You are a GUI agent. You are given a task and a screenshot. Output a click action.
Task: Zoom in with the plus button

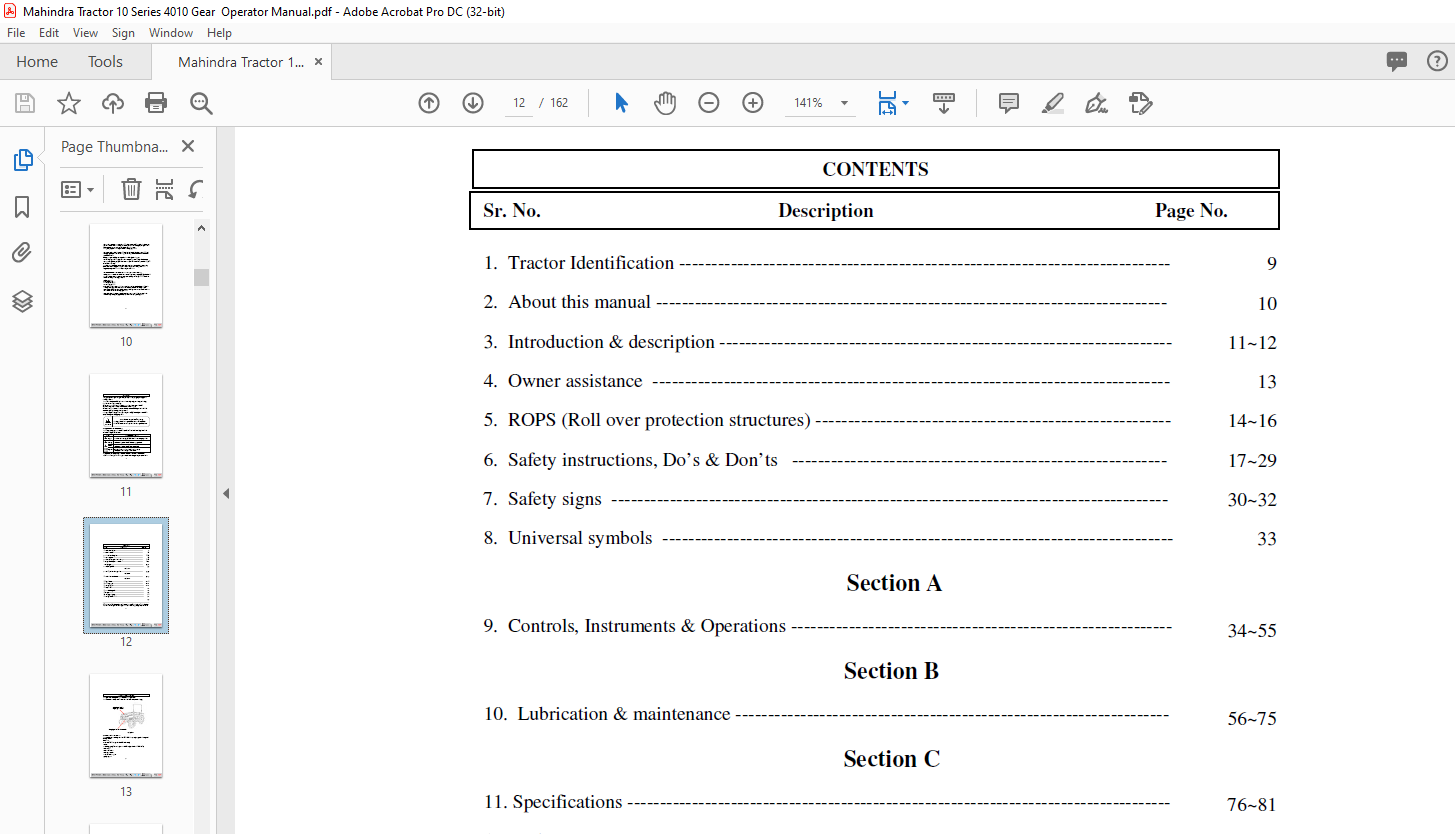coord(753,103)
